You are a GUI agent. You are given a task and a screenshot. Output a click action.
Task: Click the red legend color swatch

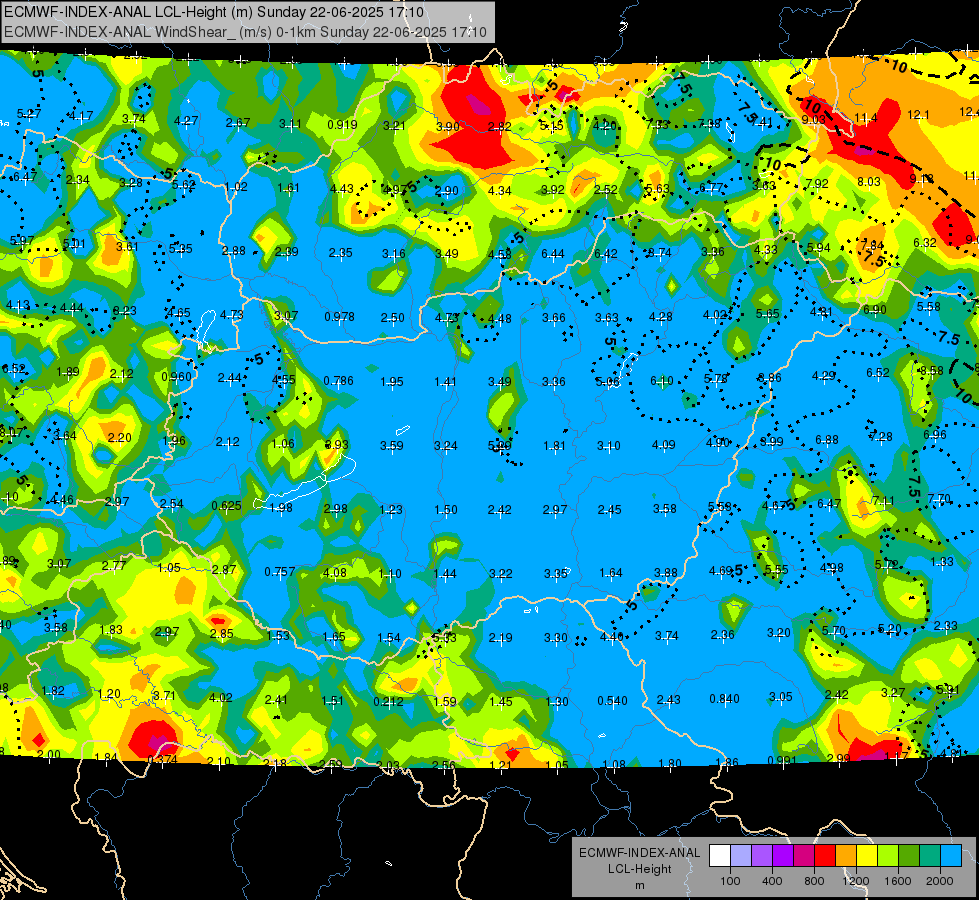pos(825,856)
